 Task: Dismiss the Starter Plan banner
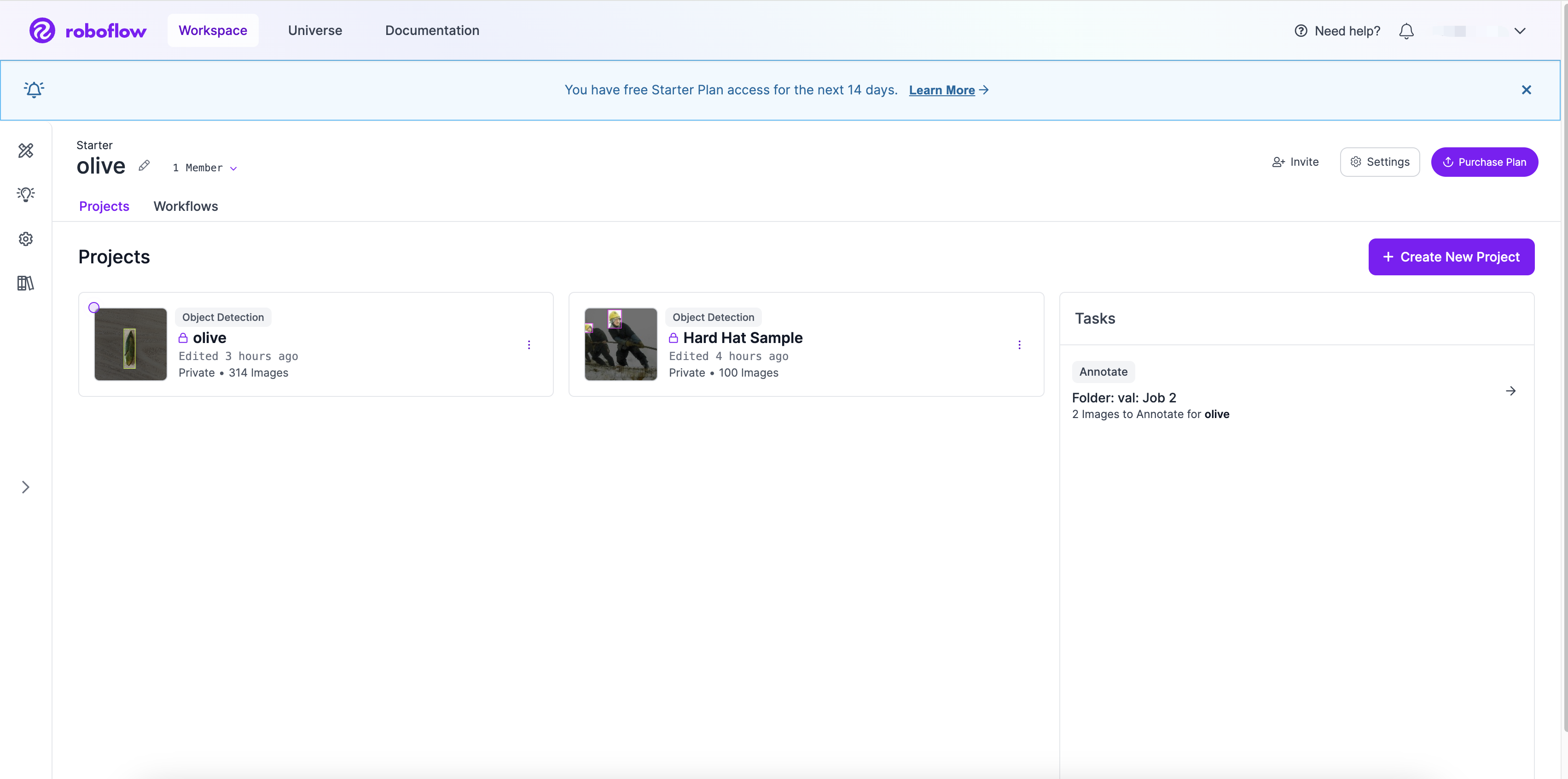click(1526, 90)
